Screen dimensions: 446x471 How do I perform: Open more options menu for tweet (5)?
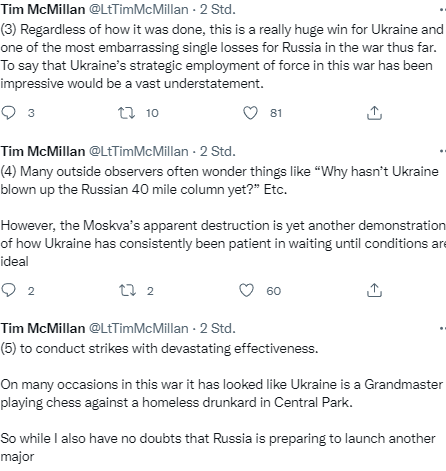point(443,329)
